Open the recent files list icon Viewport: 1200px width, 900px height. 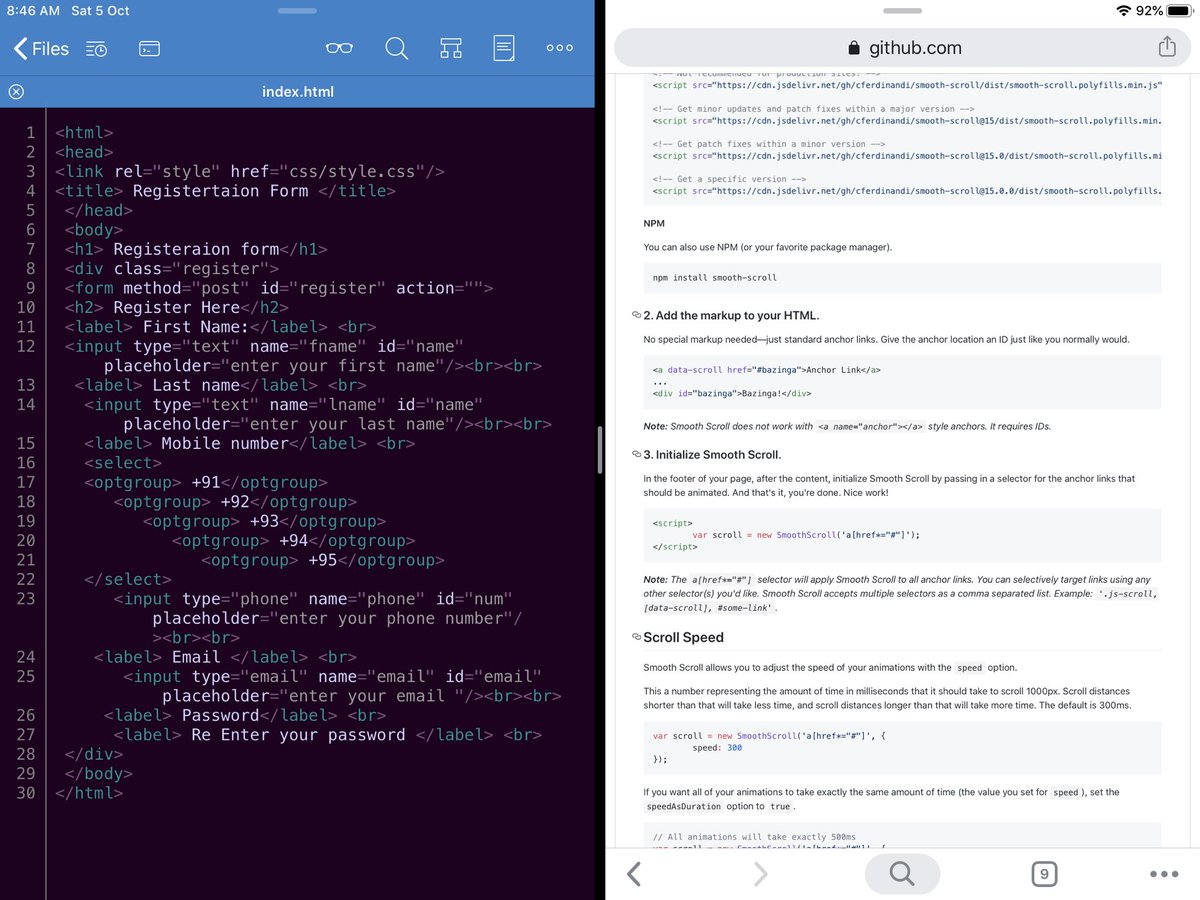pyautogui.click(x=97, y=48)
